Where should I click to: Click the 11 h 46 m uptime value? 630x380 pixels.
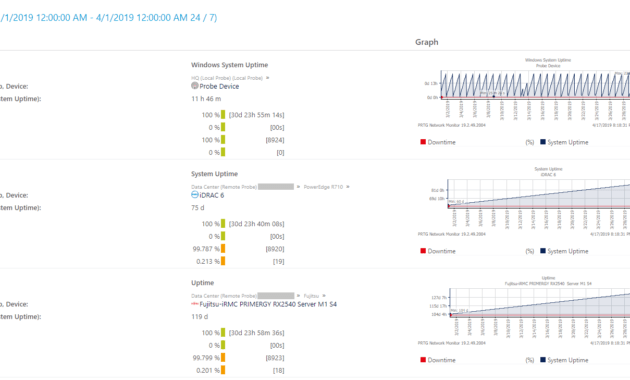point(206,99)
